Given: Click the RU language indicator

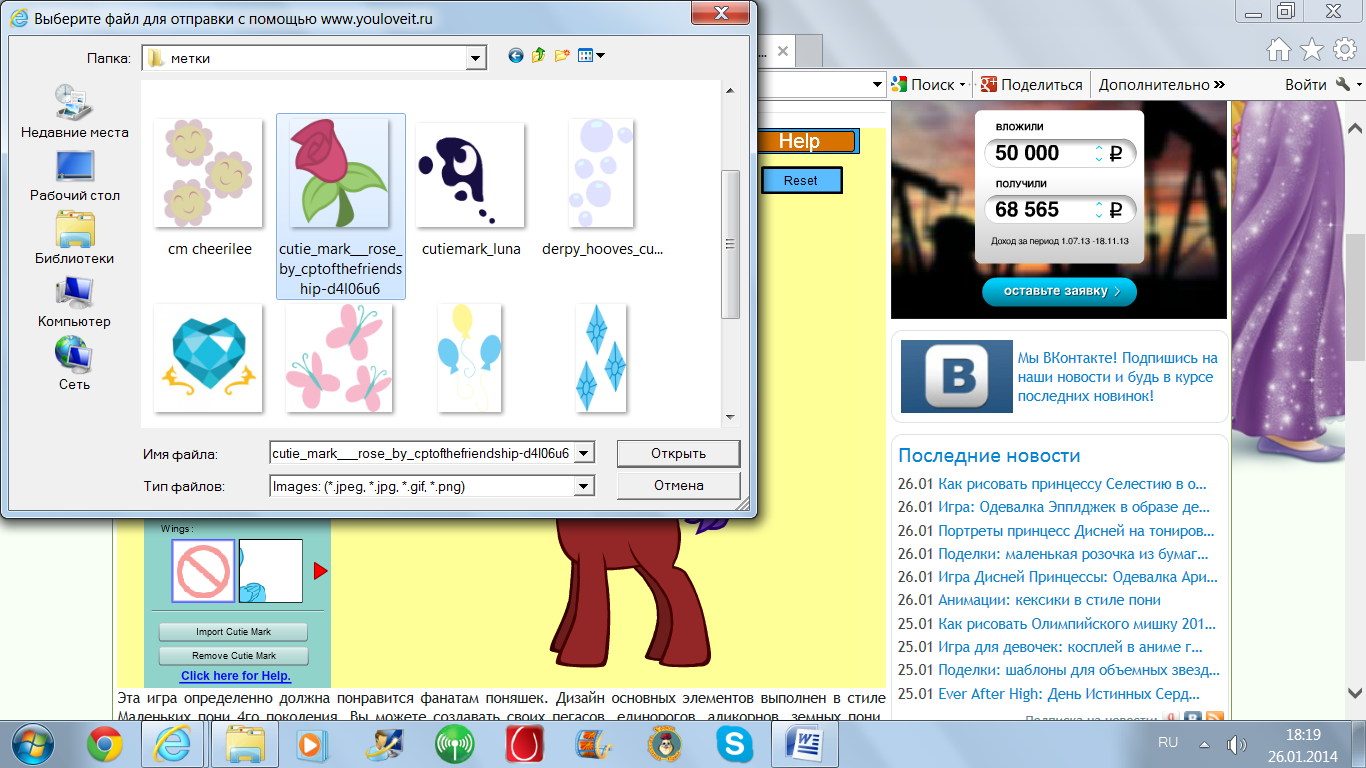Looking at the screenshot, I should click(1167, 743).
